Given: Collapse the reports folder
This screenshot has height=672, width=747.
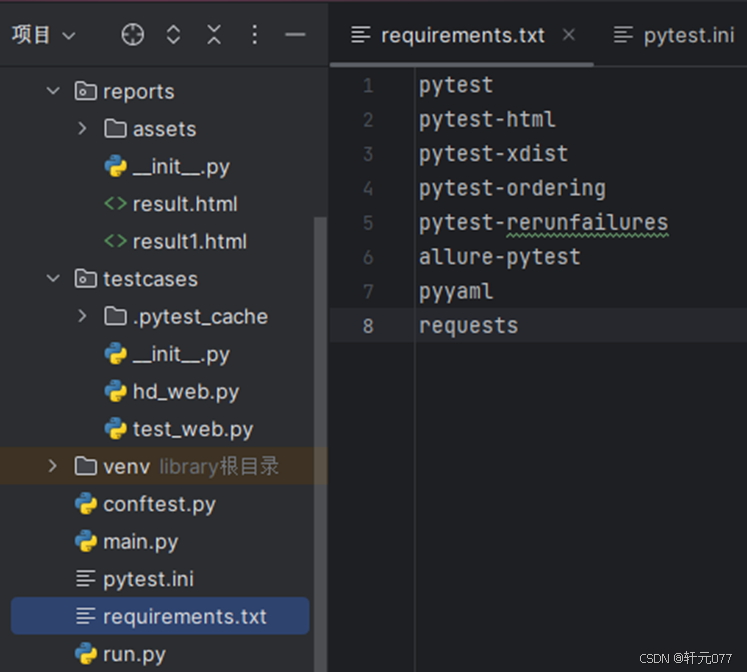Looking at the screenshot, I should (53, 90).
